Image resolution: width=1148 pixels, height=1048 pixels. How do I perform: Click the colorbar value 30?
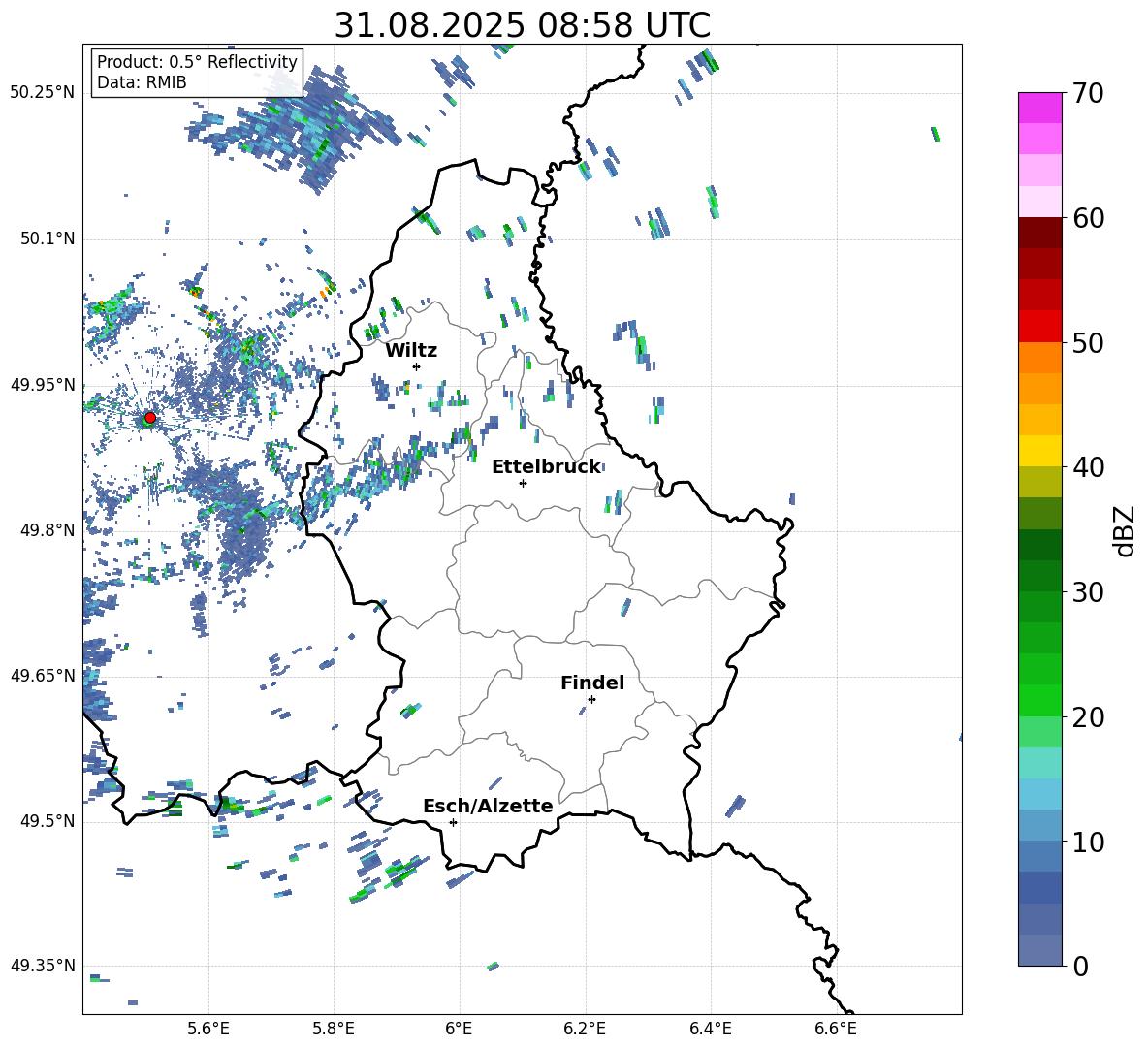coord(1089,592)
